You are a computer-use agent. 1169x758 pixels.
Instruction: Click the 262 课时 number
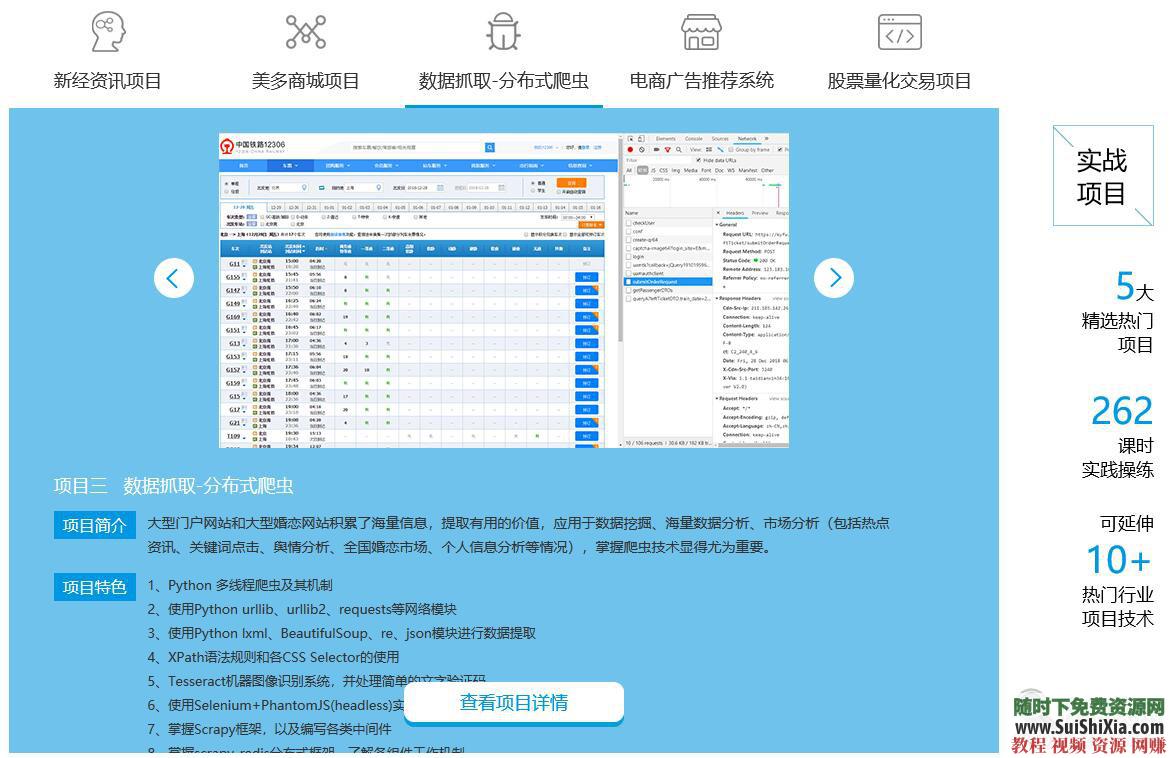click(1122, 411)
